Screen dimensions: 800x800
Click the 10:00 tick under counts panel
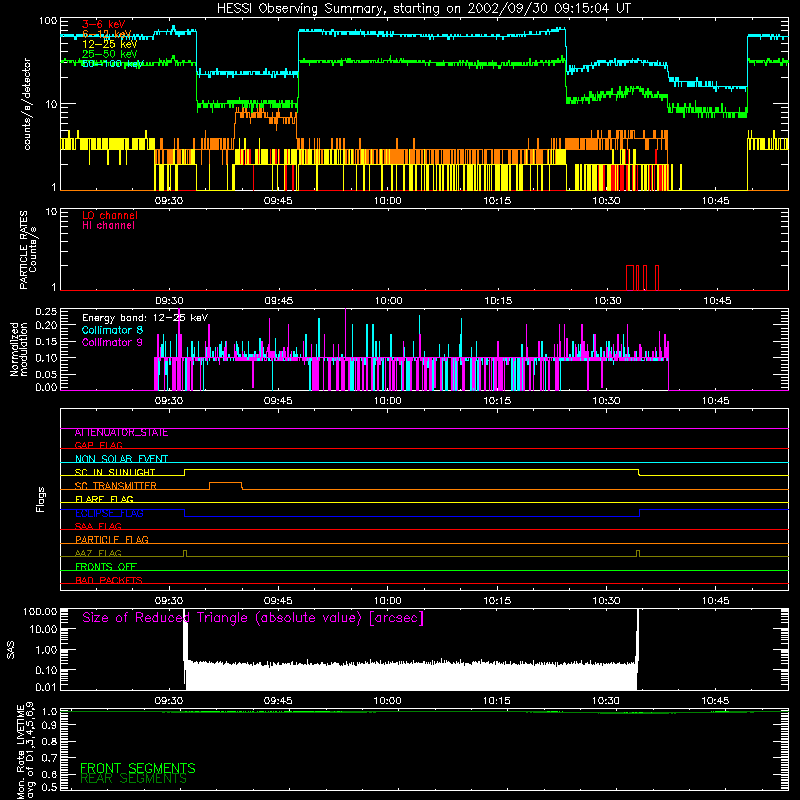[387, 201]
